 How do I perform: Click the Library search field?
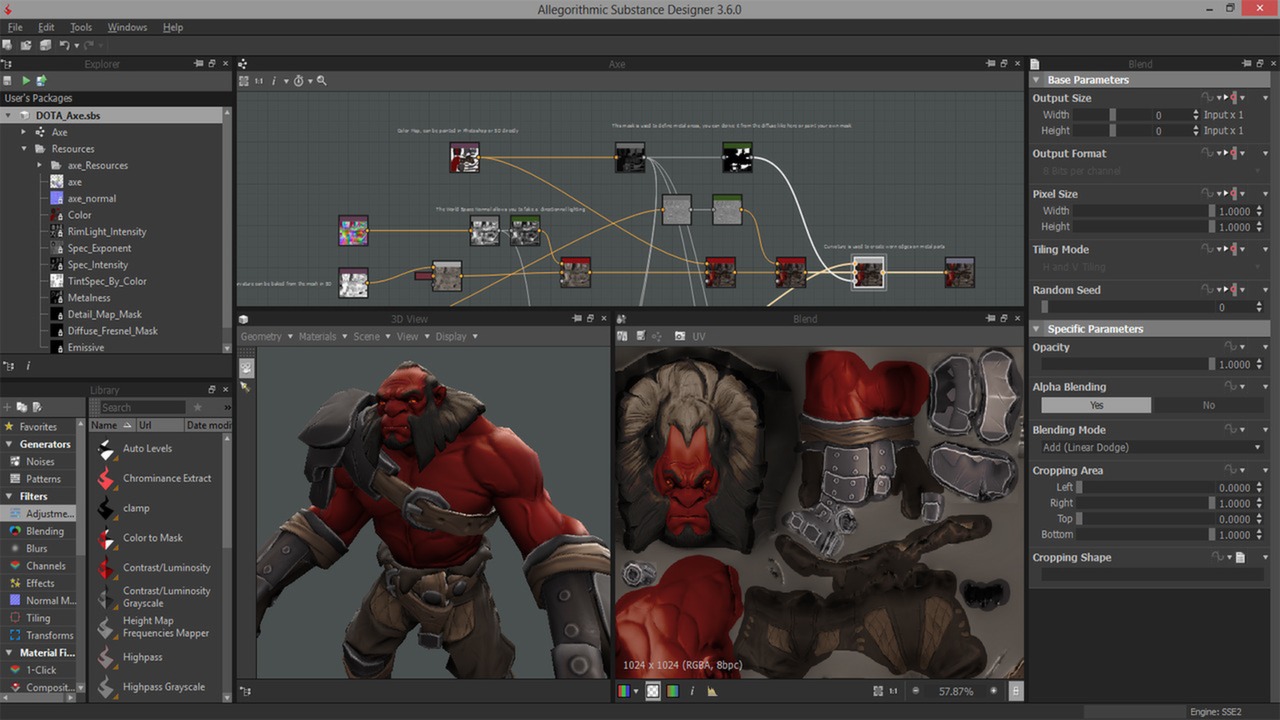[x=142, y=407]
